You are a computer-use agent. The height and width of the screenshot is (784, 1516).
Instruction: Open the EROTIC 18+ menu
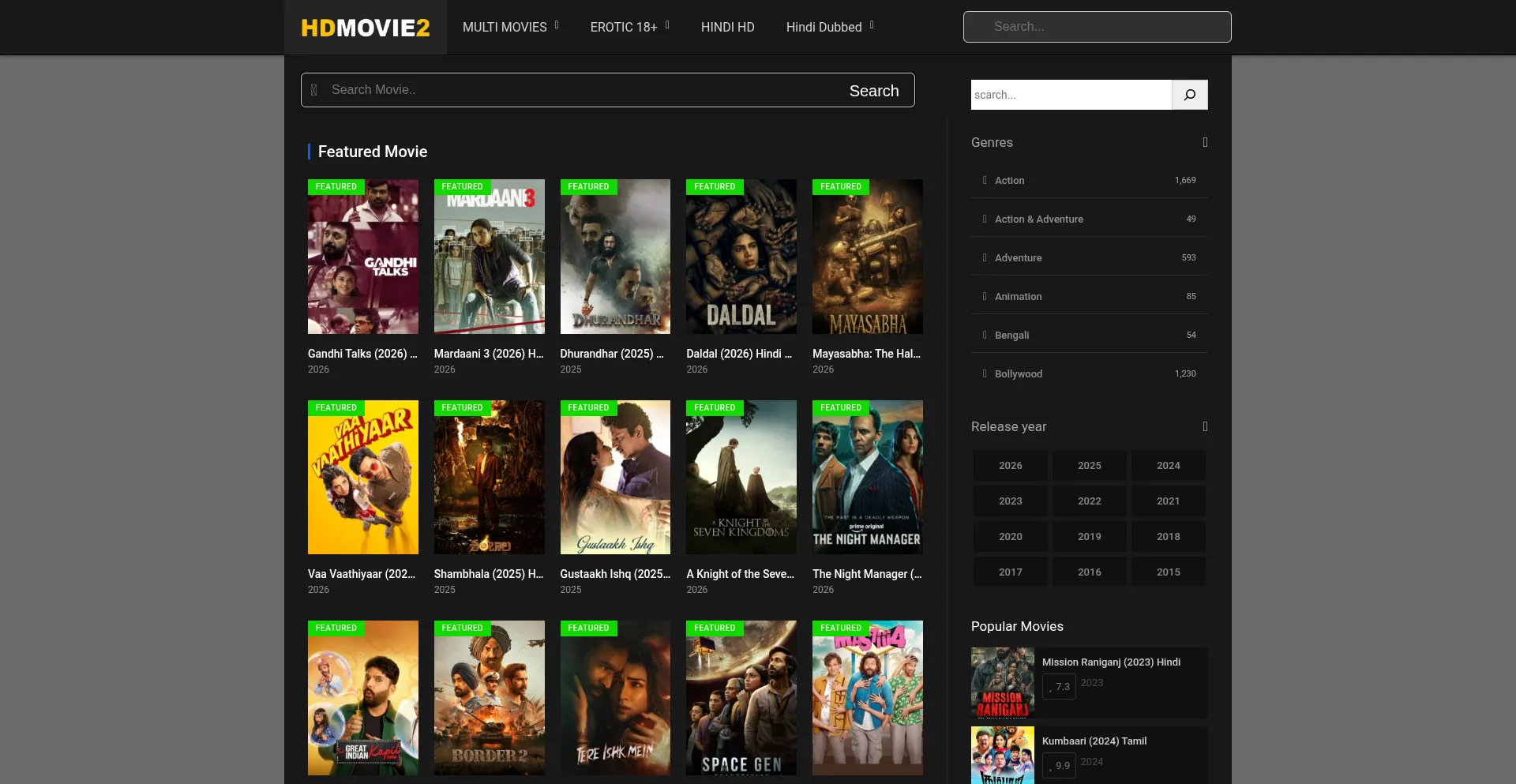click(624, 27)
